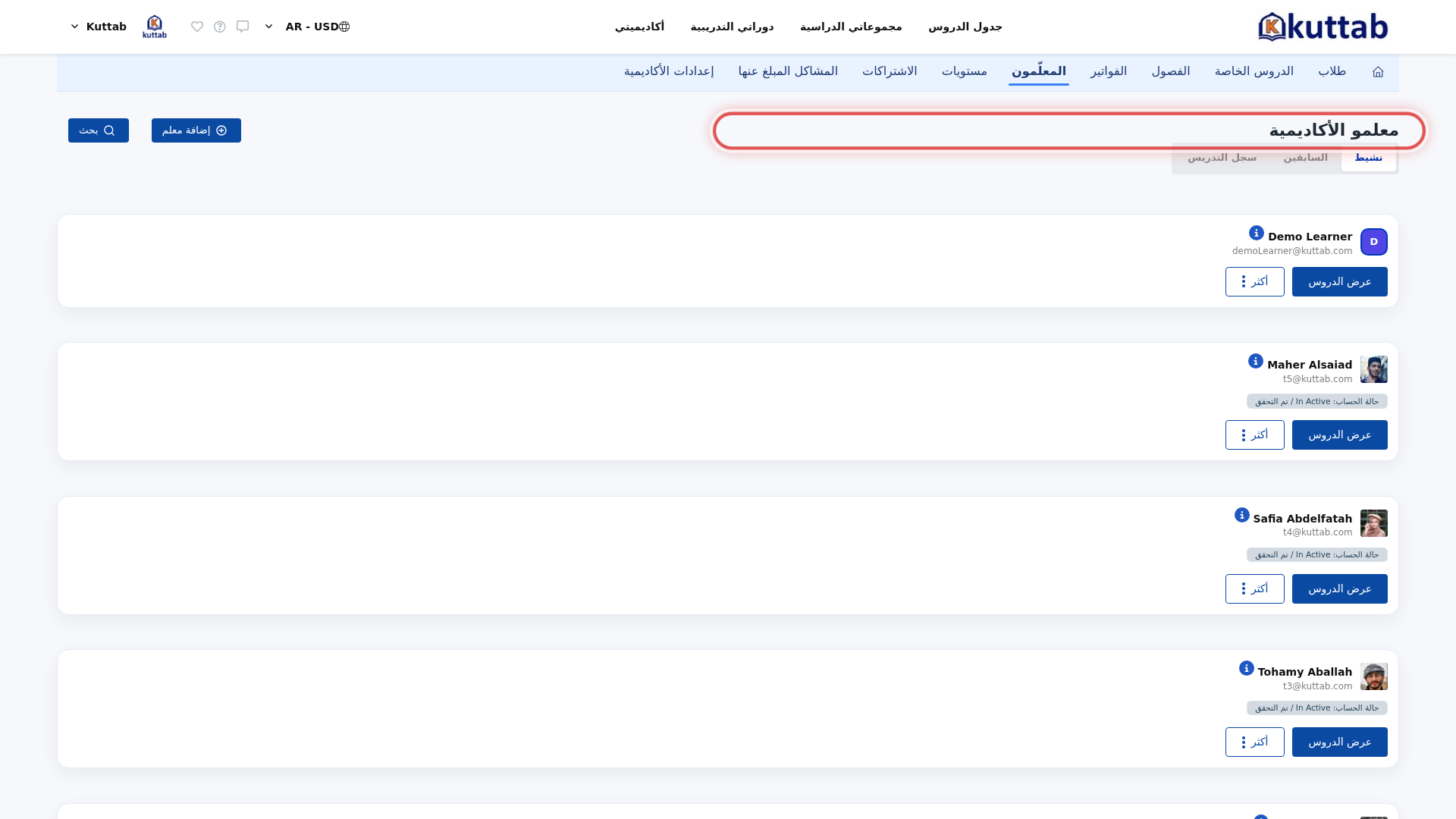Image resolution: width=1456 pixels, height=819 pixels.
Task: Click the heart favorites icon in header
Action: tap(197, 27)
